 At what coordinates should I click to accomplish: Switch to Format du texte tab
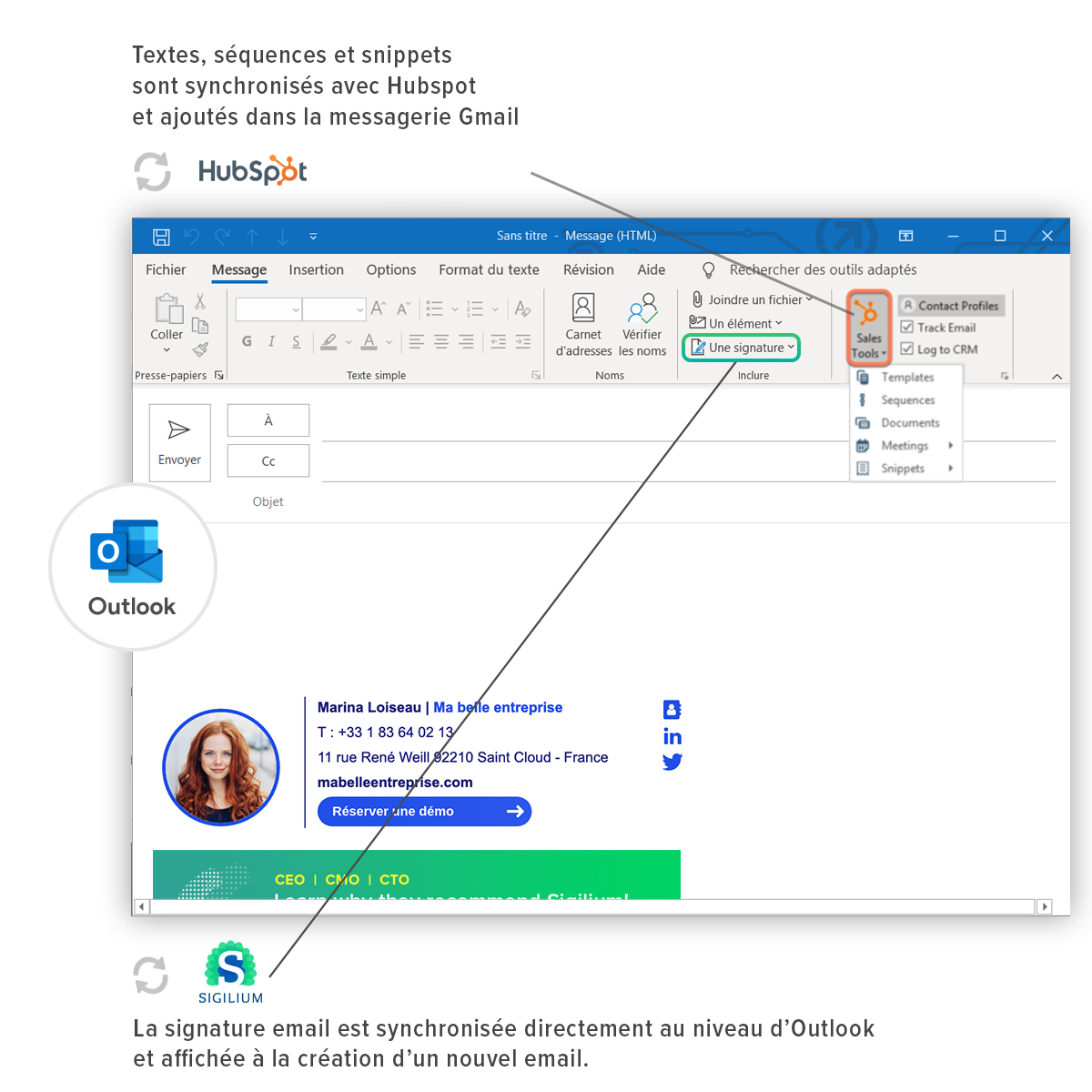pyautogui.click(x=489, y=269)
